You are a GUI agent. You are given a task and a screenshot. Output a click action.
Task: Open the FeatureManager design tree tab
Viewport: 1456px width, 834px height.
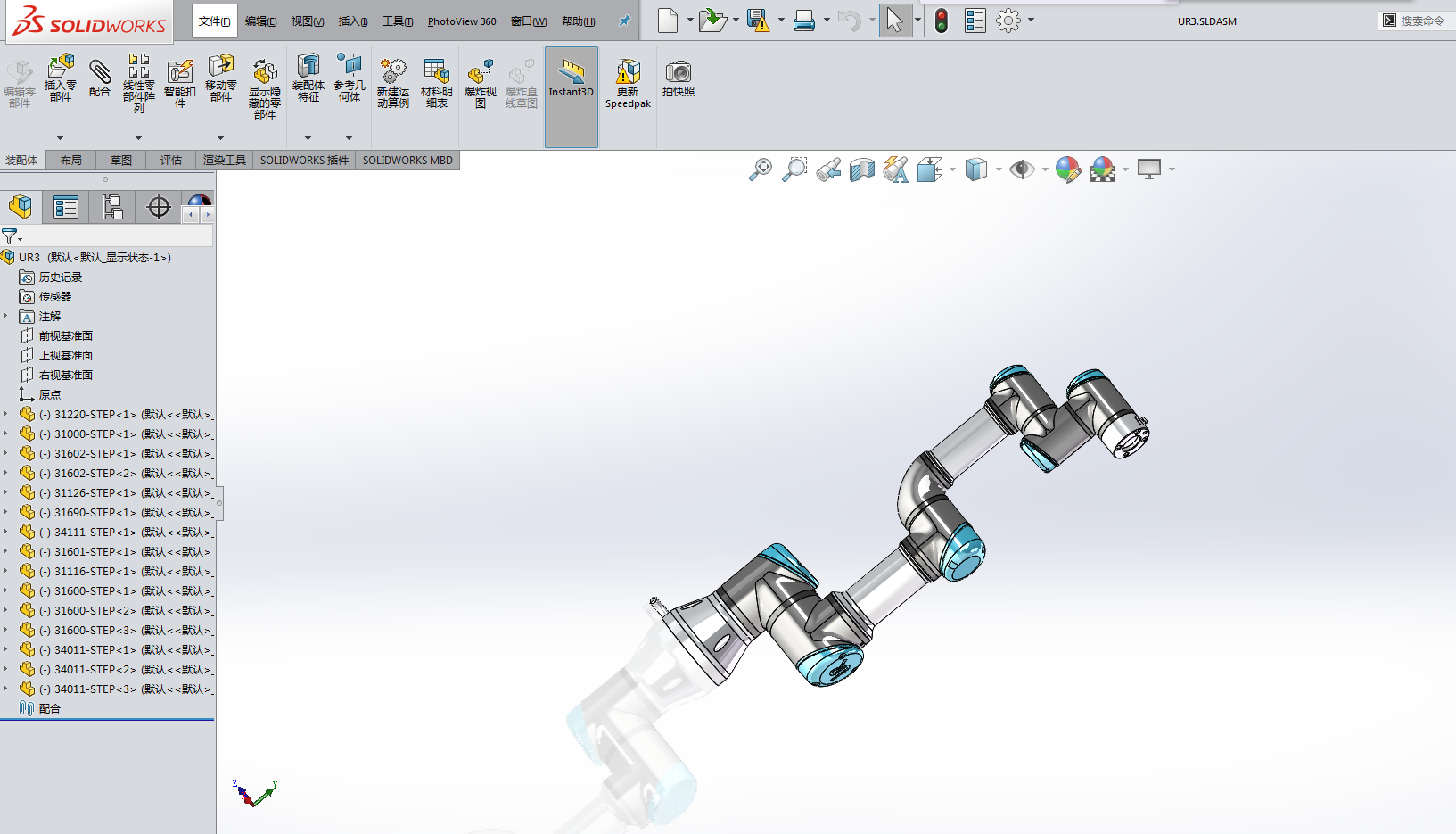(x=21, y=207)
